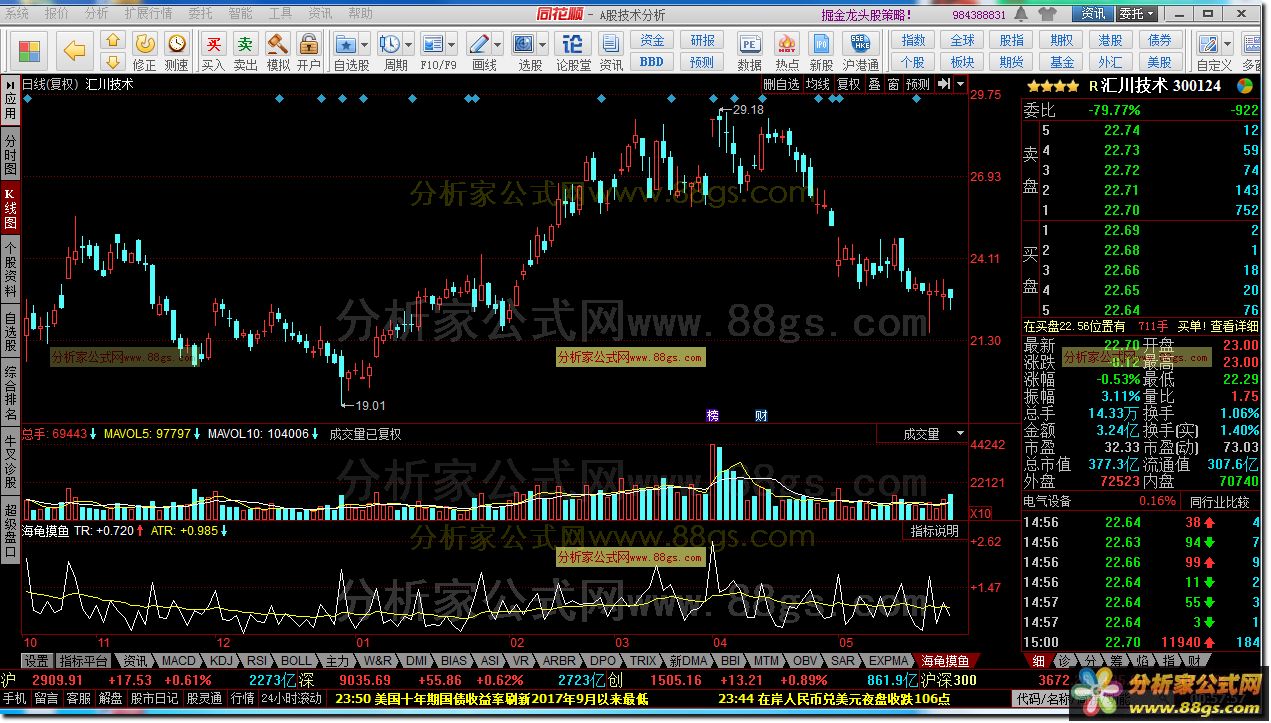Open the 新股 IPO icon
The image size is (1271, 723).
tap(821, 51)
